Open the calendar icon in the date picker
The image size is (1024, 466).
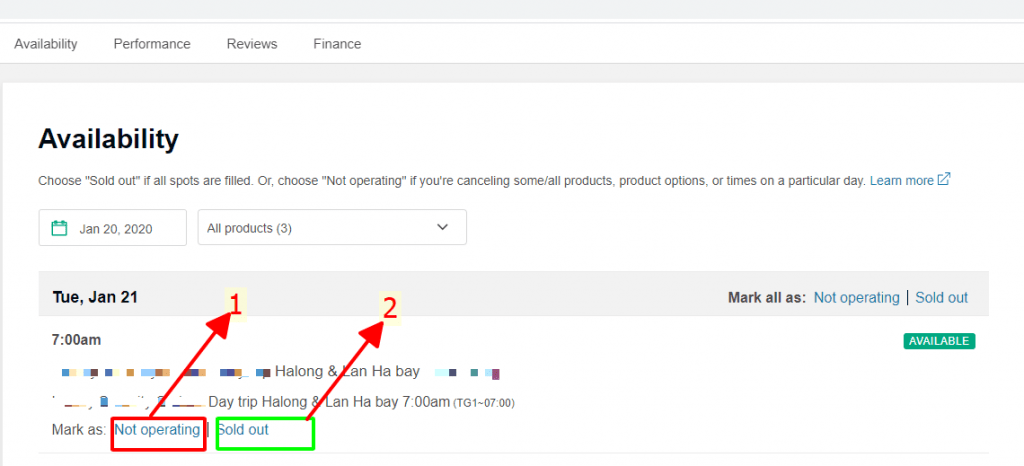click(60, 228)
